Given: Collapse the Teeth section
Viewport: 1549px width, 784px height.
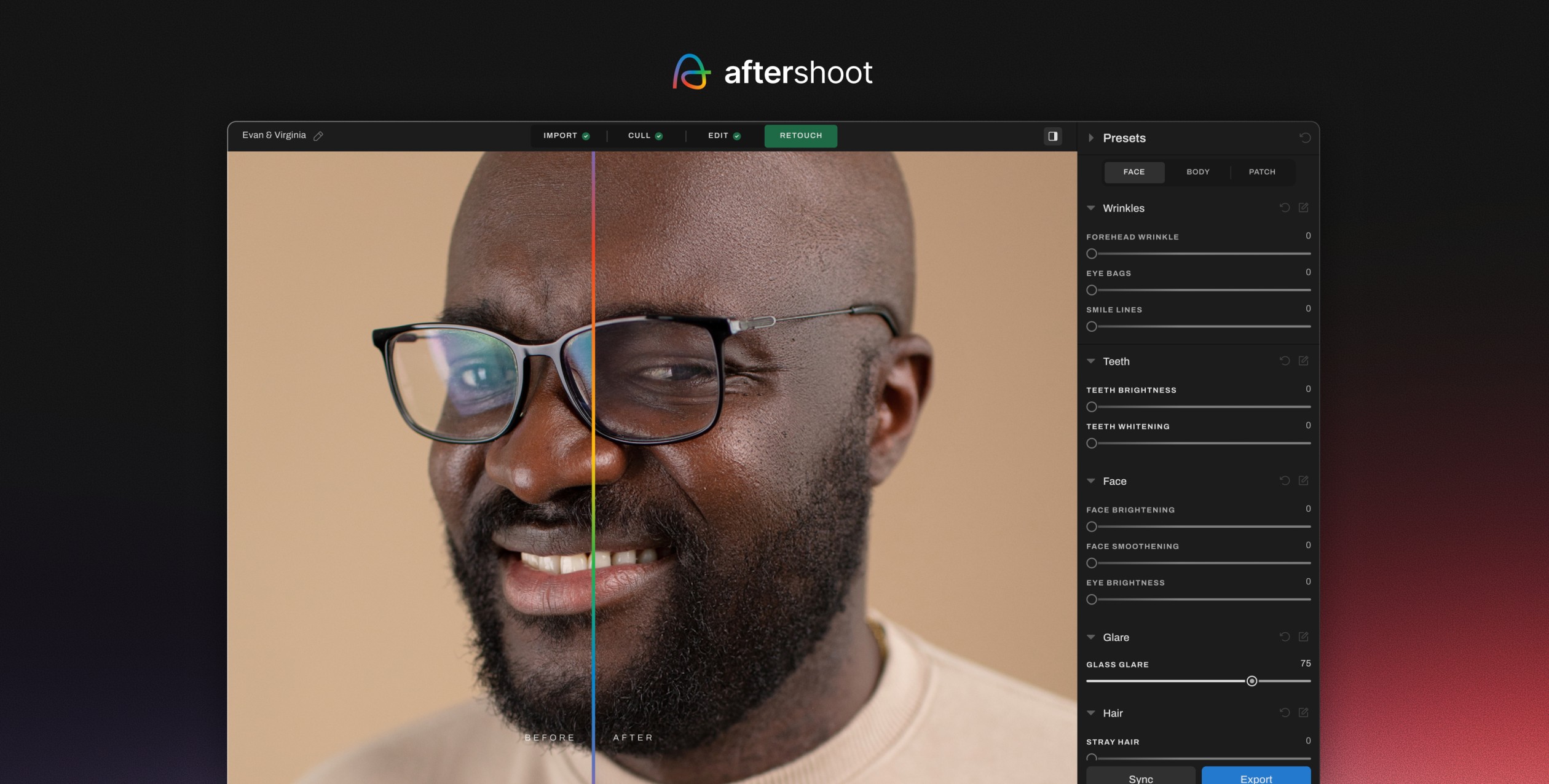Looking at the screenshot, I should (1091, 361).
